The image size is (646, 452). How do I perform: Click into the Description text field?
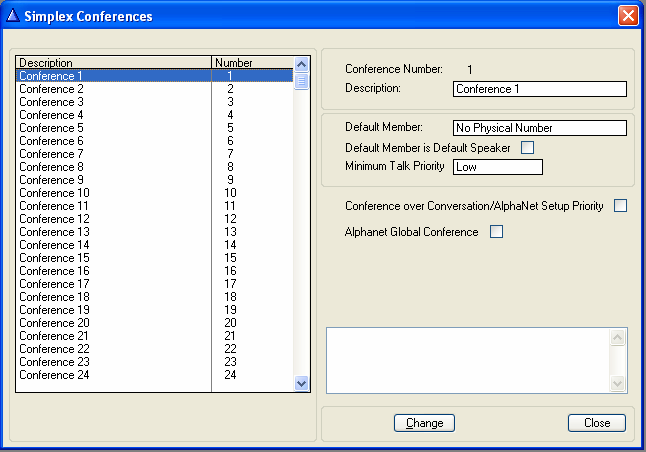539,88
